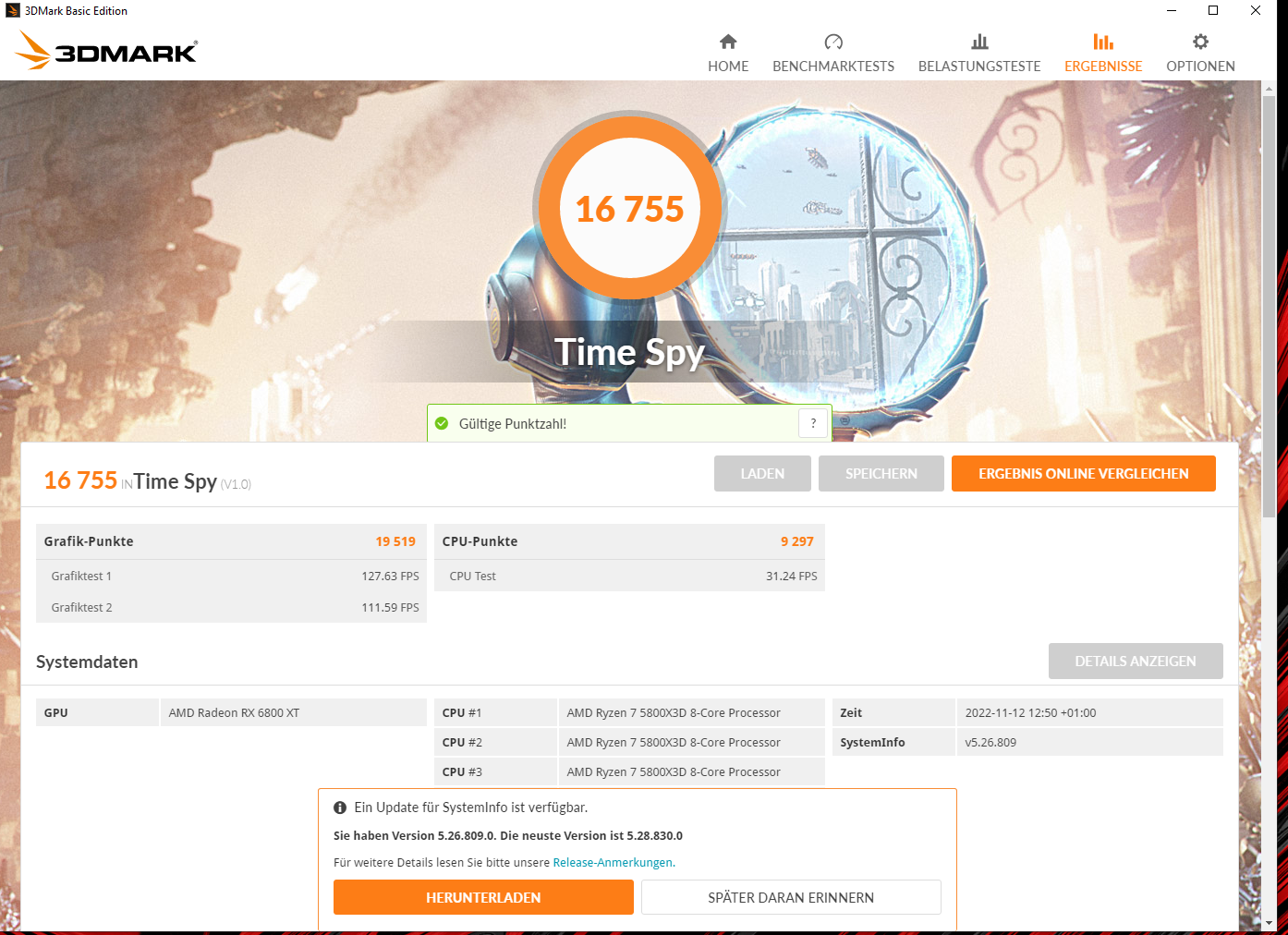Click the Zeit timestamp 2022-11-12 12:50
The image size is (1288, 935).
pyautogui.click(x=1030, y=712)
